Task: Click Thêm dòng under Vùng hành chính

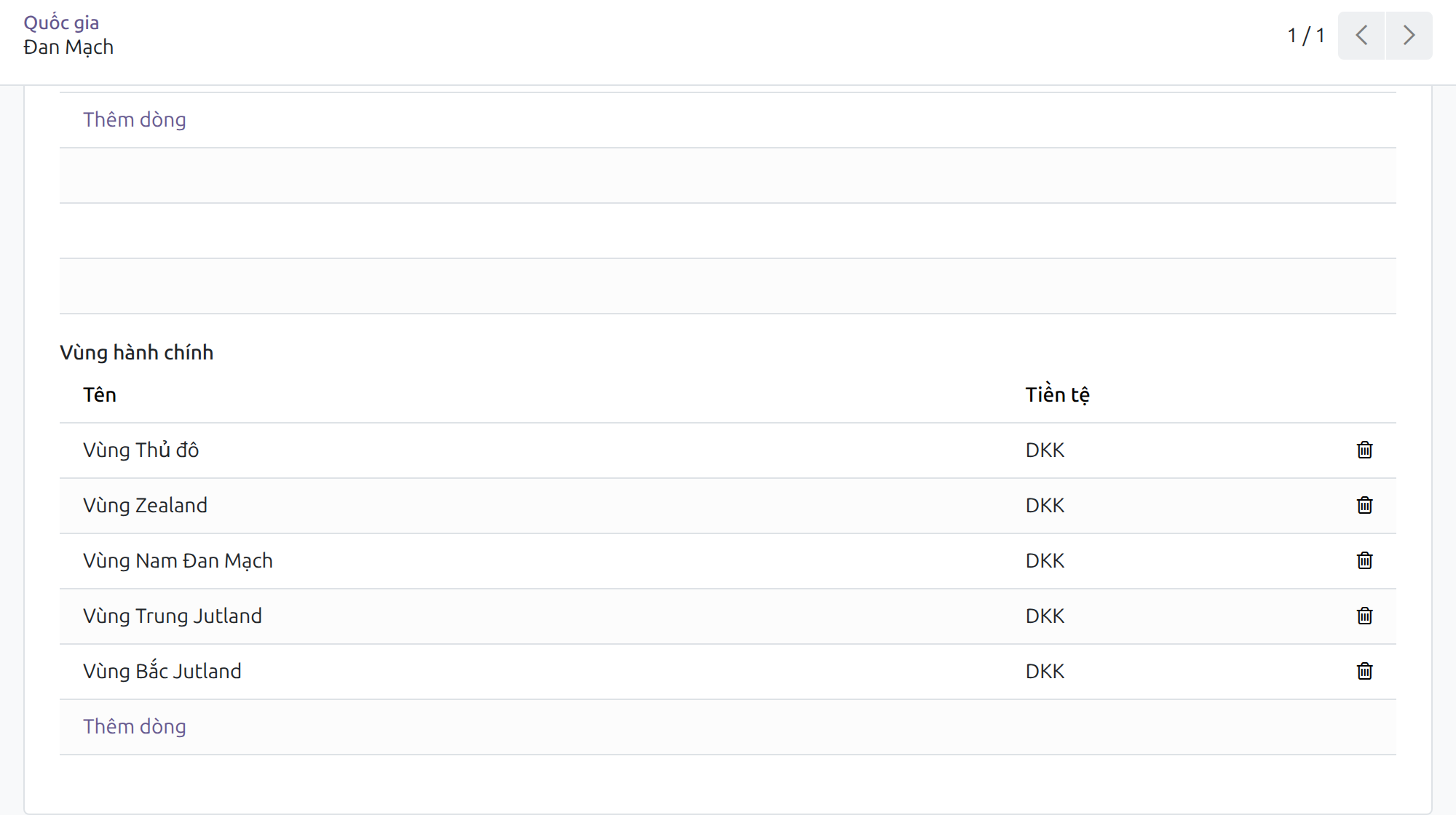Action: point(135,726)
